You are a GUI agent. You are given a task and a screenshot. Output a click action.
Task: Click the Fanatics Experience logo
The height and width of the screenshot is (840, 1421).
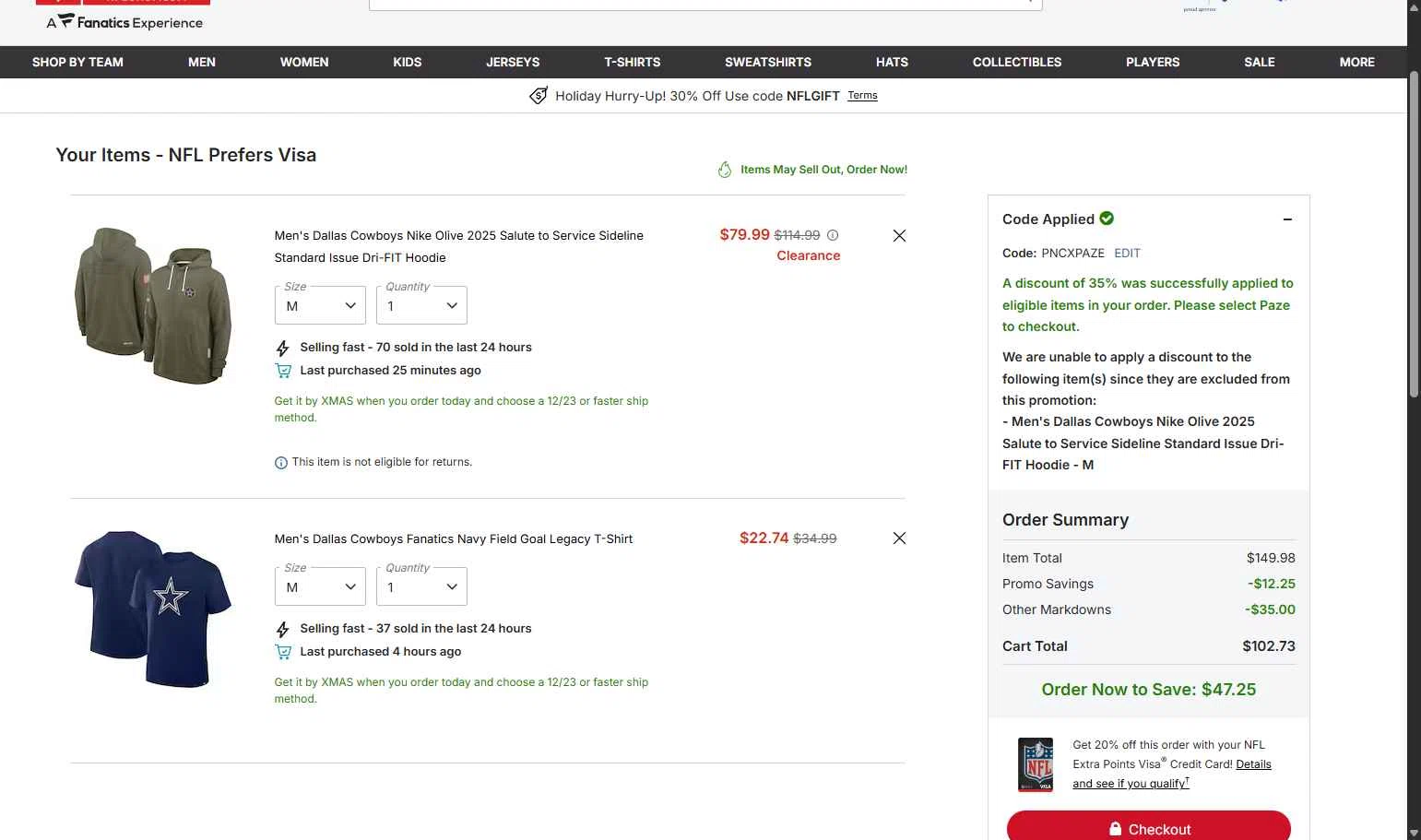coord(124,22)
